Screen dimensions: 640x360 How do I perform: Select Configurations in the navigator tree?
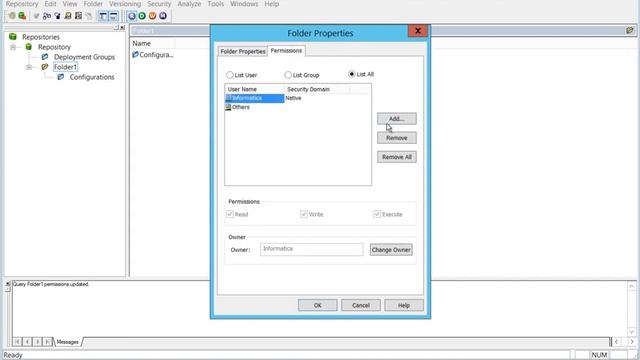pos(92,77)
